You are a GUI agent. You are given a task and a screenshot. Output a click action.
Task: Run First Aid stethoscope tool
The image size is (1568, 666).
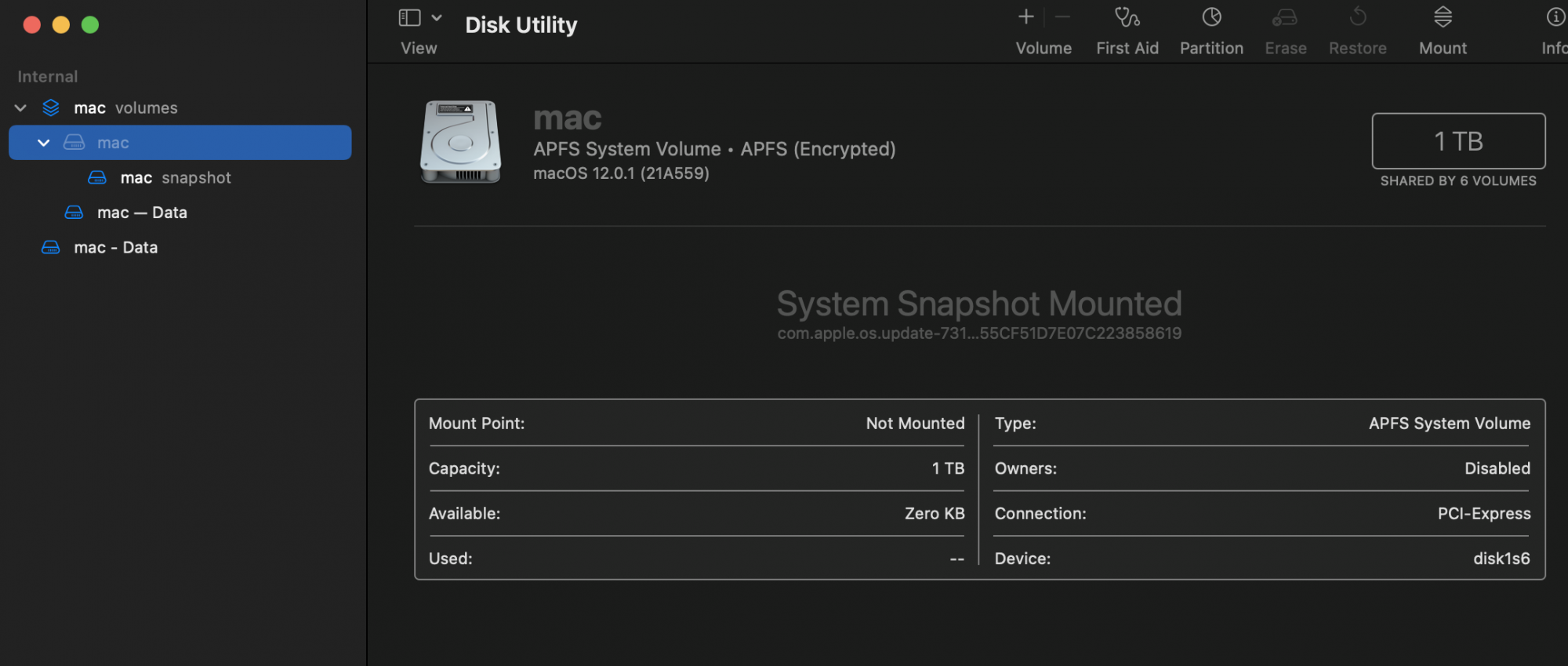1127,16
